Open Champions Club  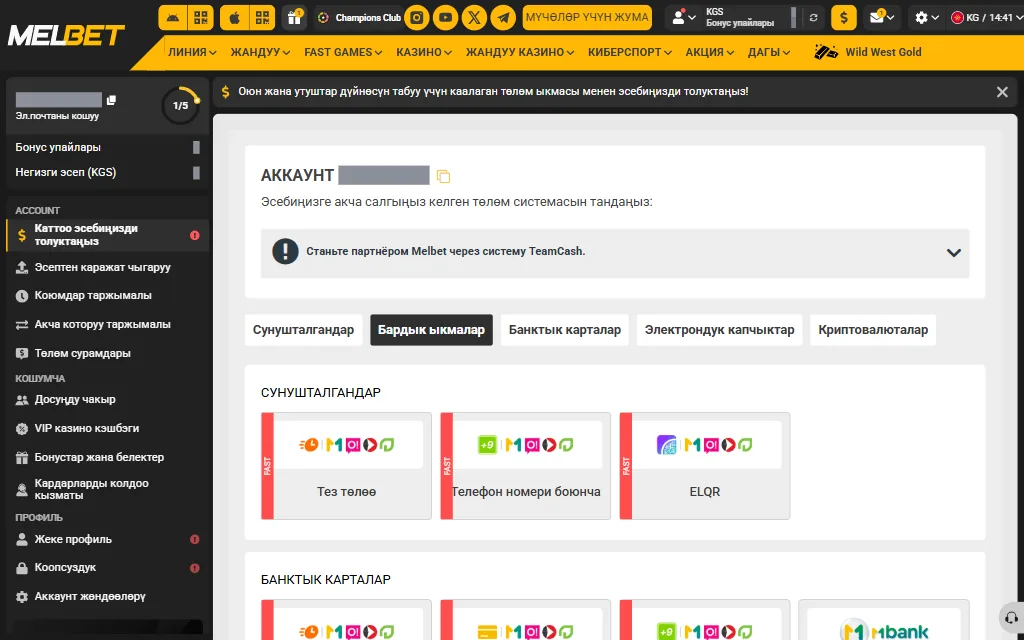[x=359, y=18]
